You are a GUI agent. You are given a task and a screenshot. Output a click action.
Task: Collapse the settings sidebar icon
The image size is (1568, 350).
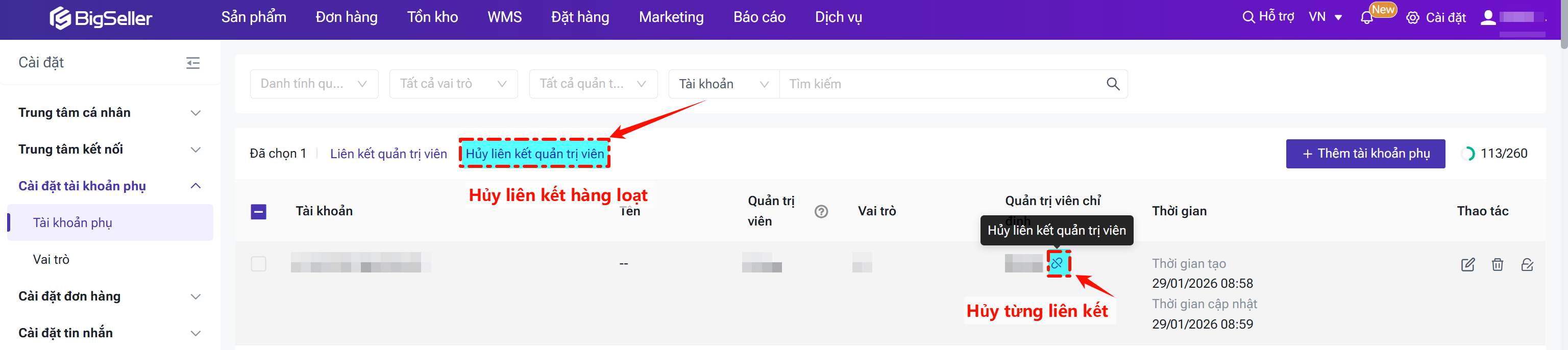(x=193, y=63)
